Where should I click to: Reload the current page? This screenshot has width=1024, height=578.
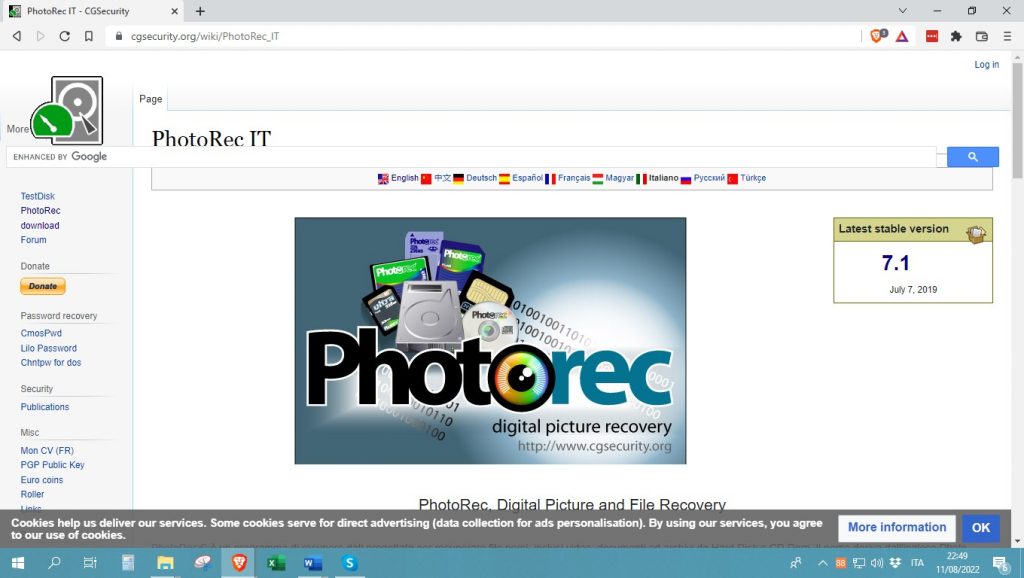[x=64, y=36]
